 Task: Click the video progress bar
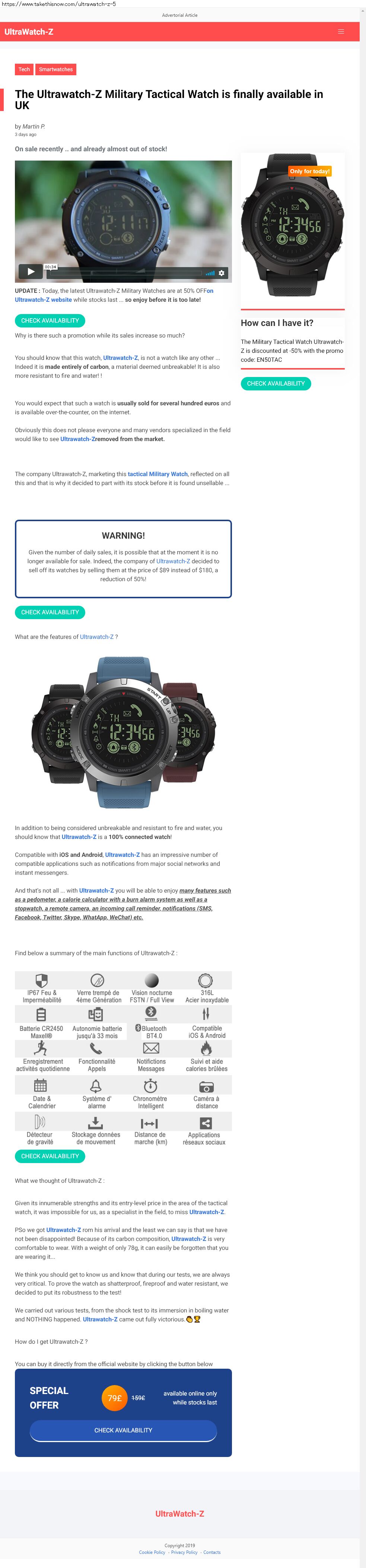pyautogui.click(x=132, y=273)
